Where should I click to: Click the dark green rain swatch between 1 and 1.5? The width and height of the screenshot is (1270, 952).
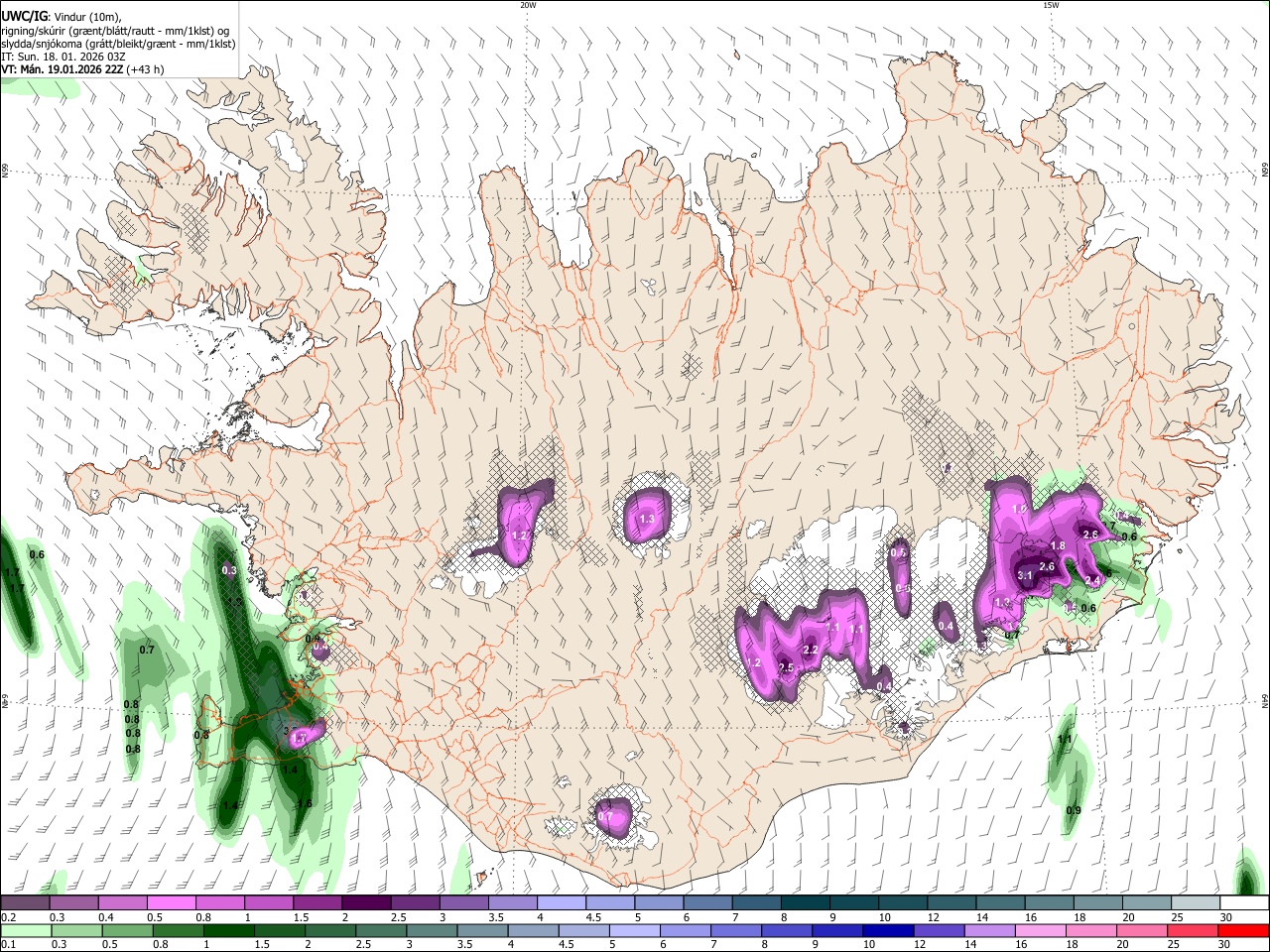(230, 930)
